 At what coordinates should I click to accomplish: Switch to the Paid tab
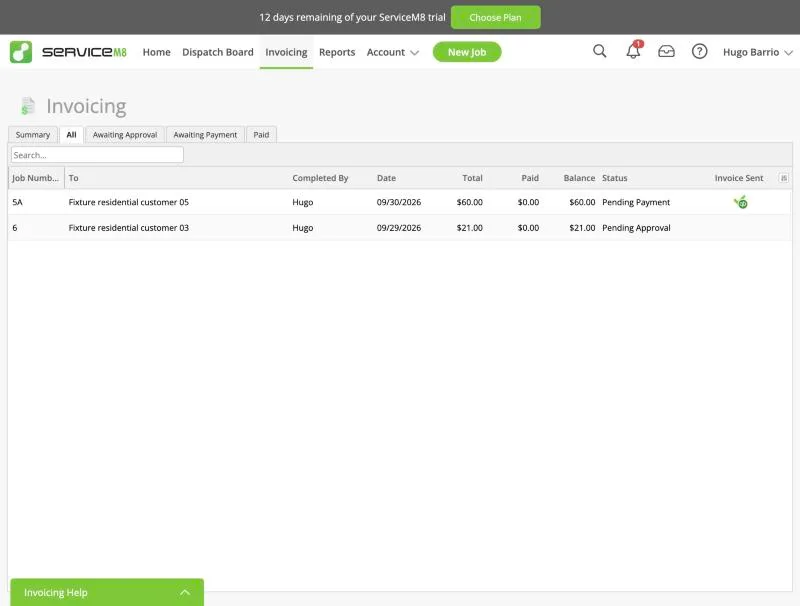261,135
